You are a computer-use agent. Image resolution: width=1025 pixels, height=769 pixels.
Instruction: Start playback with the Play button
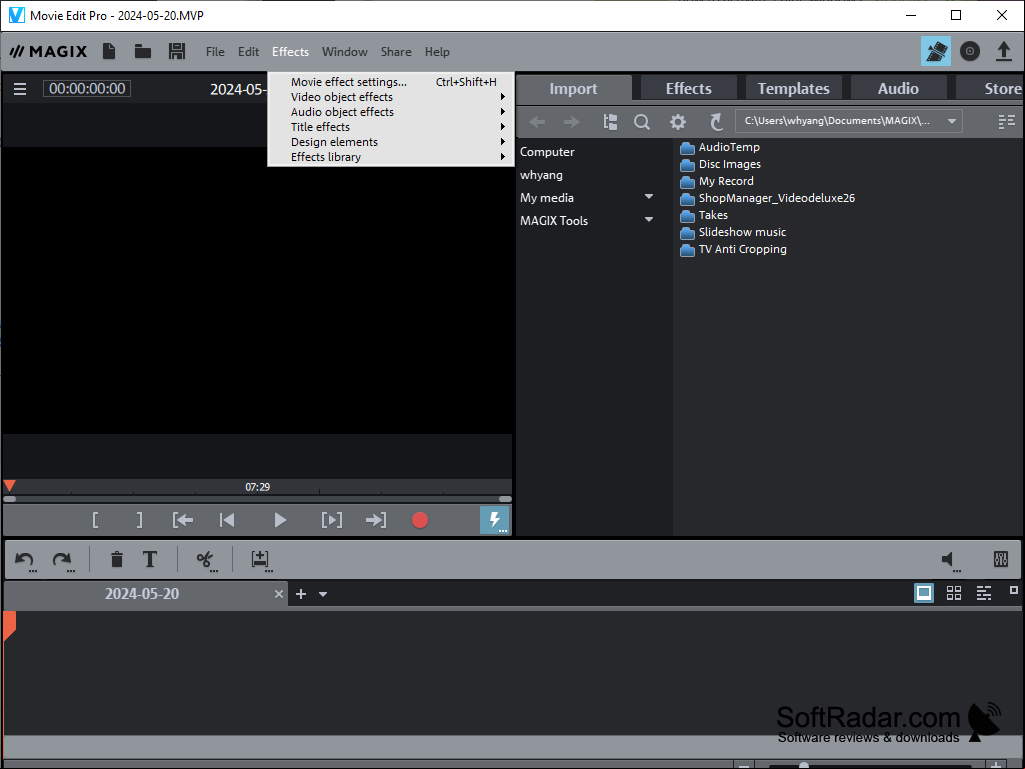280,520
